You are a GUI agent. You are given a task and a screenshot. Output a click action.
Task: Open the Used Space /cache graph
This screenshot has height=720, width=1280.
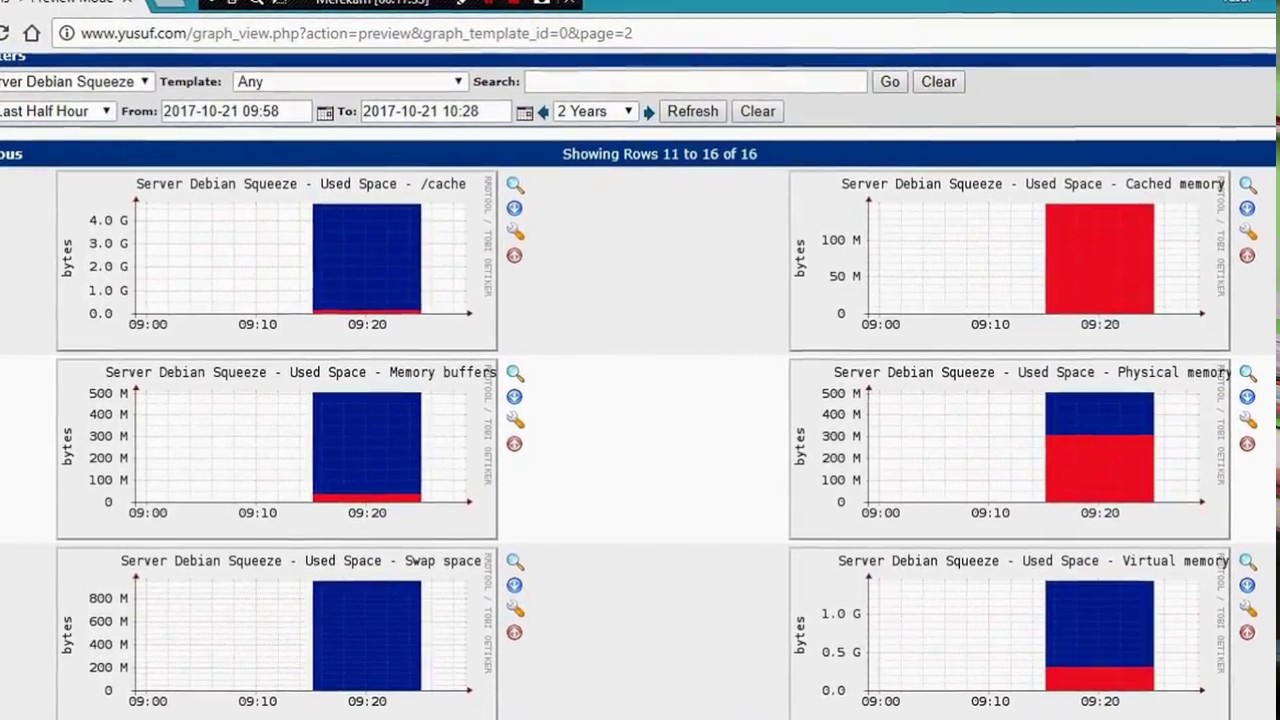coord(277,261)
